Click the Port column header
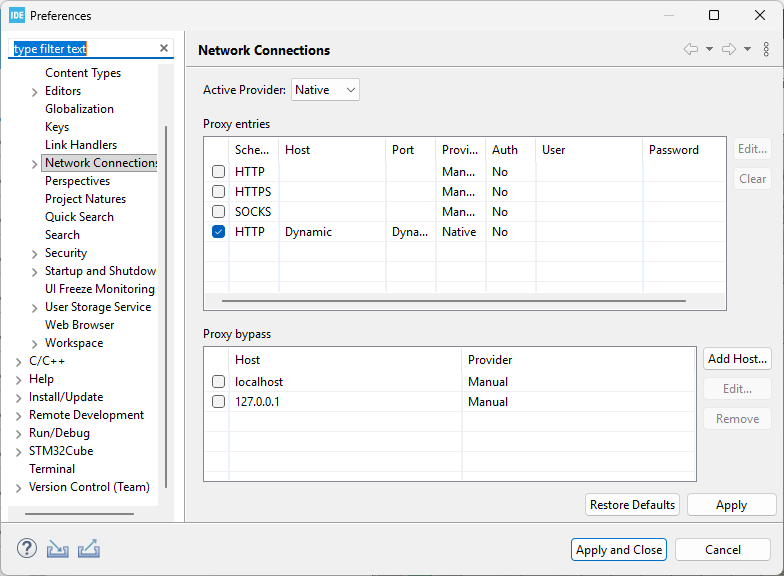Screen dimensions: 784x576 410,150
